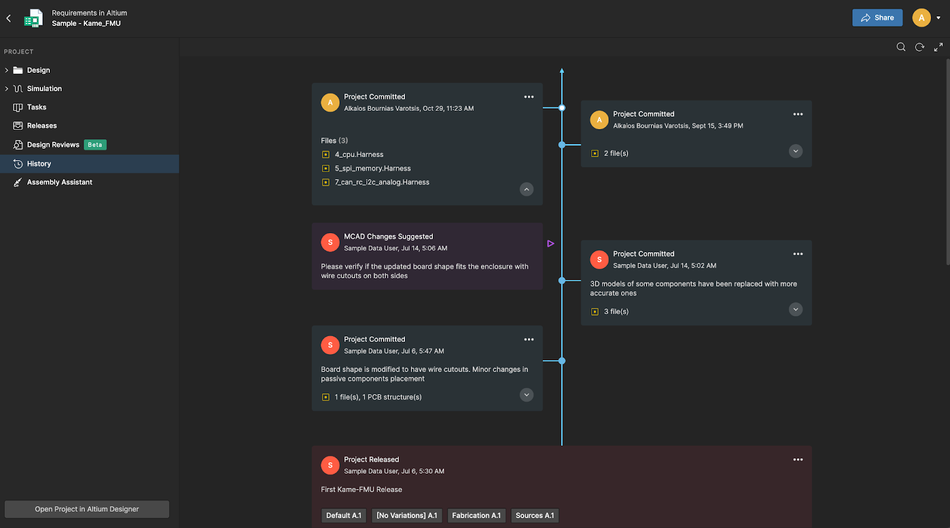Click the back arrow at top left
Image resolution: width=950 pixels, height=528 pixels.
click(9, 18)
